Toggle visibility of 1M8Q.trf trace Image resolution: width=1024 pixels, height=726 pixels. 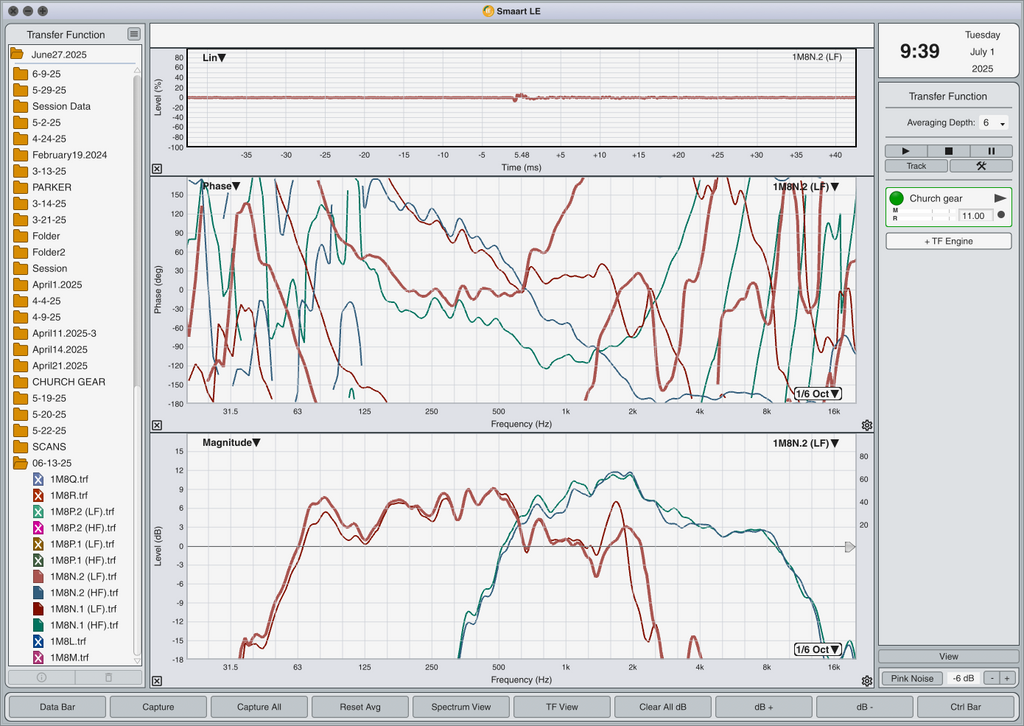point(38,479)
